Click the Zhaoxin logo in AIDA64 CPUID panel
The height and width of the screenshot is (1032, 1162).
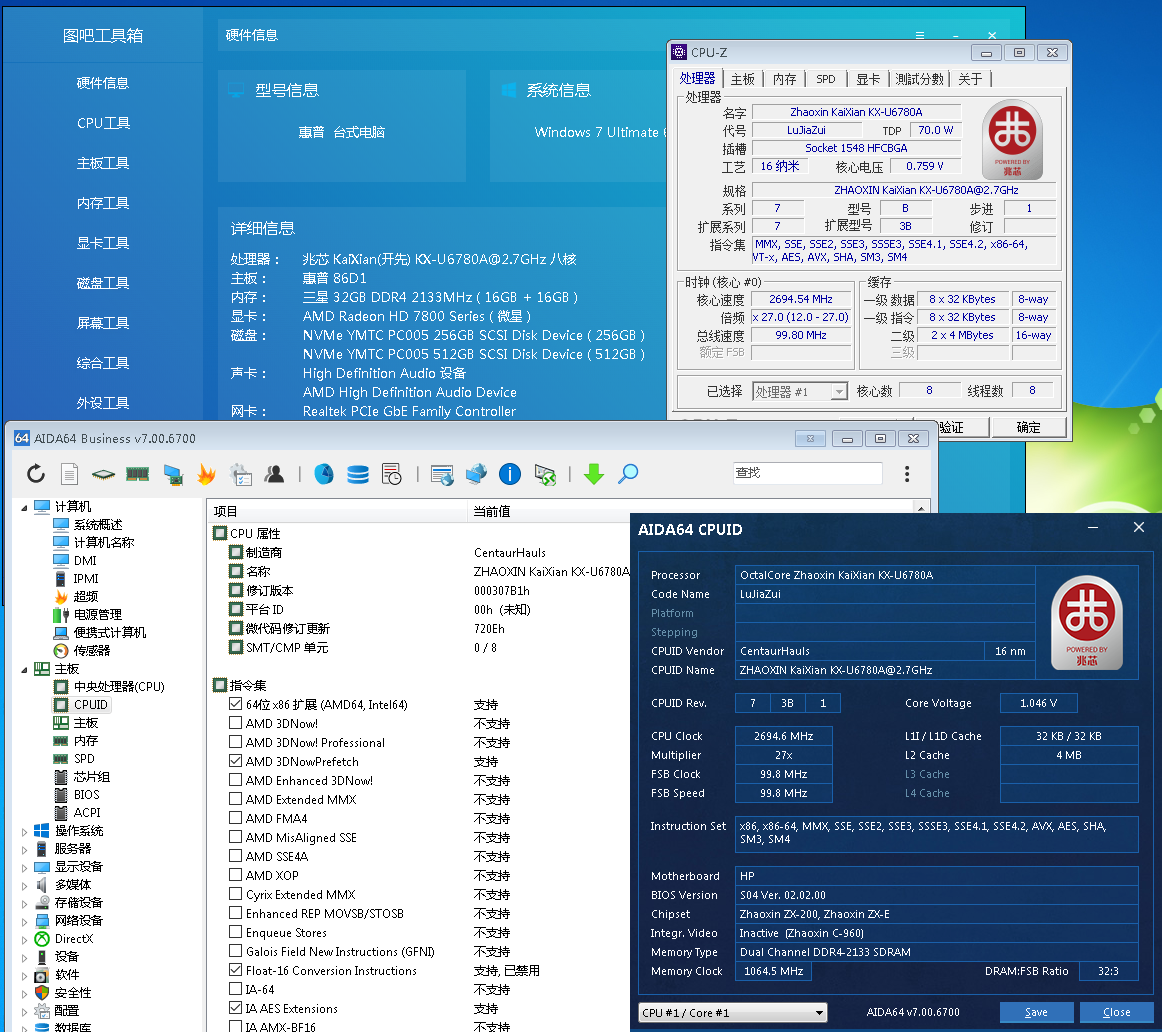tap(1086, 623)
